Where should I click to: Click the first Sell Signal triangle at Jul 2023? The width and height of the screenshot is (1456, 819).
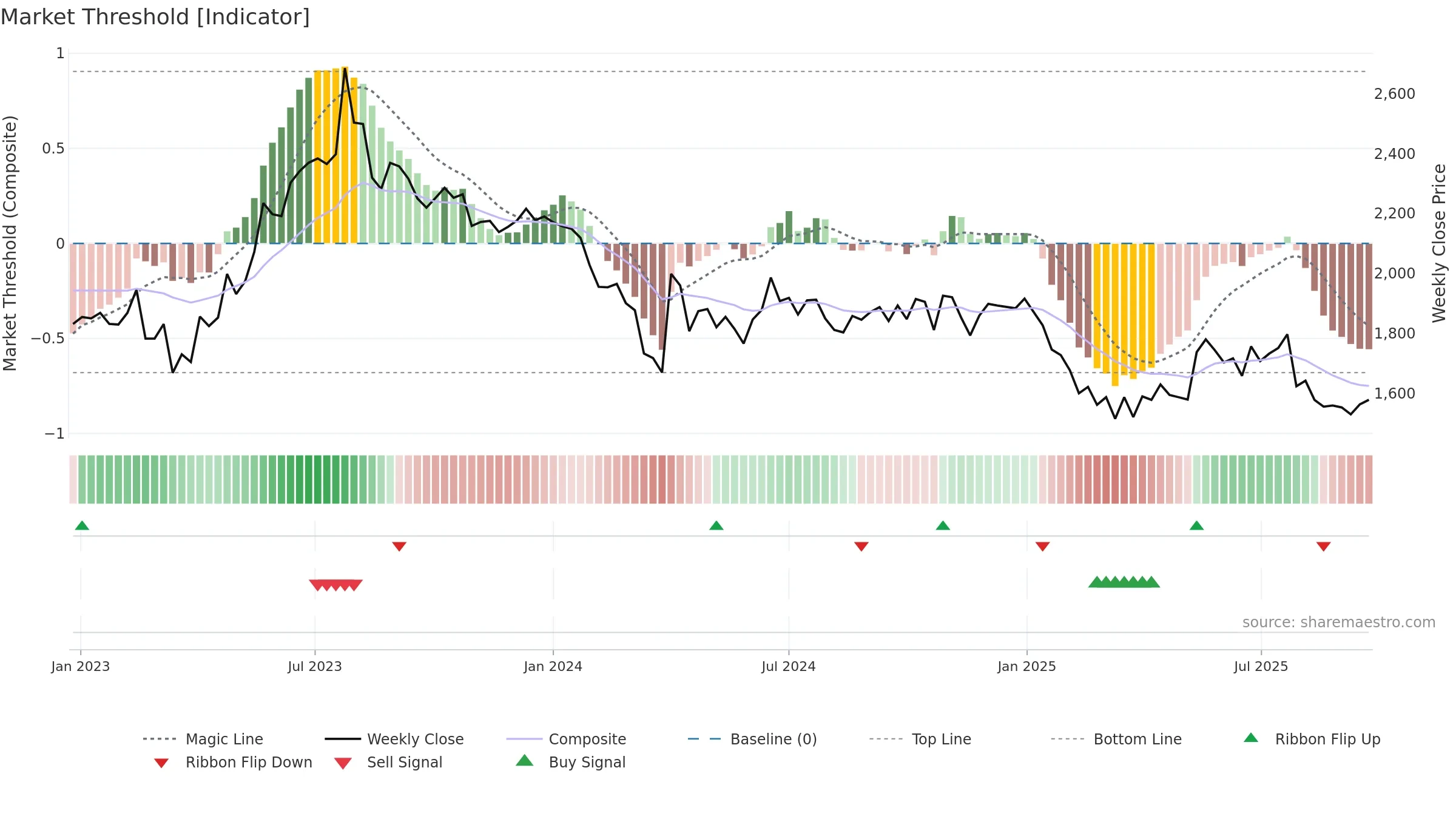[x=317, y=585]
